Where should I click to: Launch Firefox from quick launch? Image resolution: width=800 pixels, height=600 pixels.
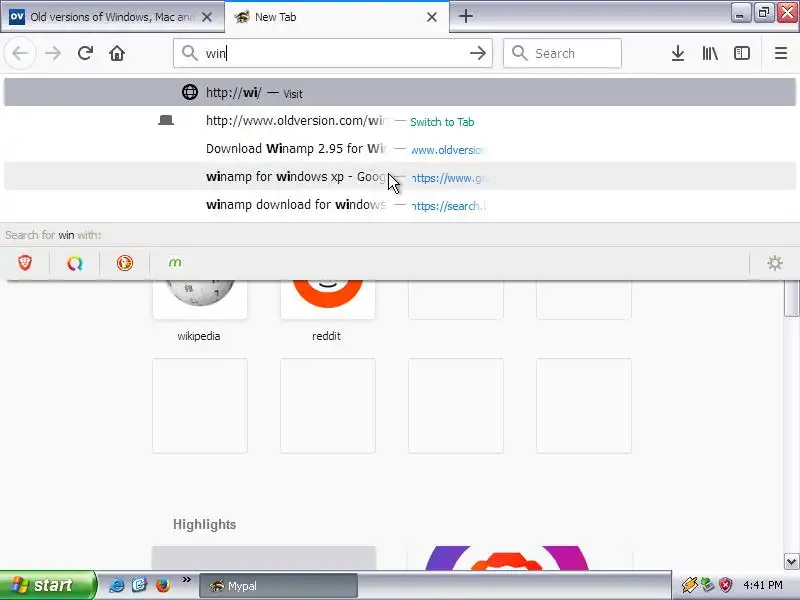[x=163, y=585]
